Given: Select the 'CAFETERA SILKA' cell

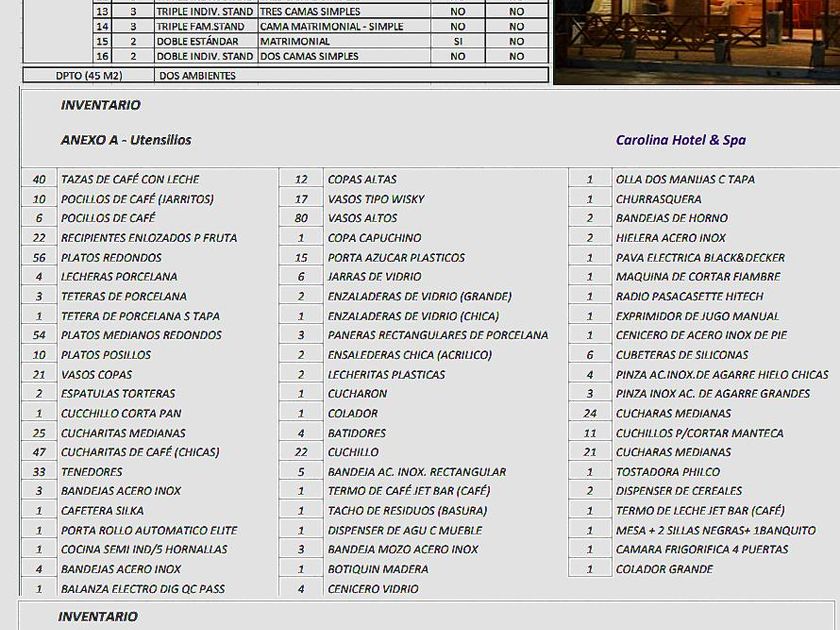Looking at the screenshot, I should [x=102, y=511].
